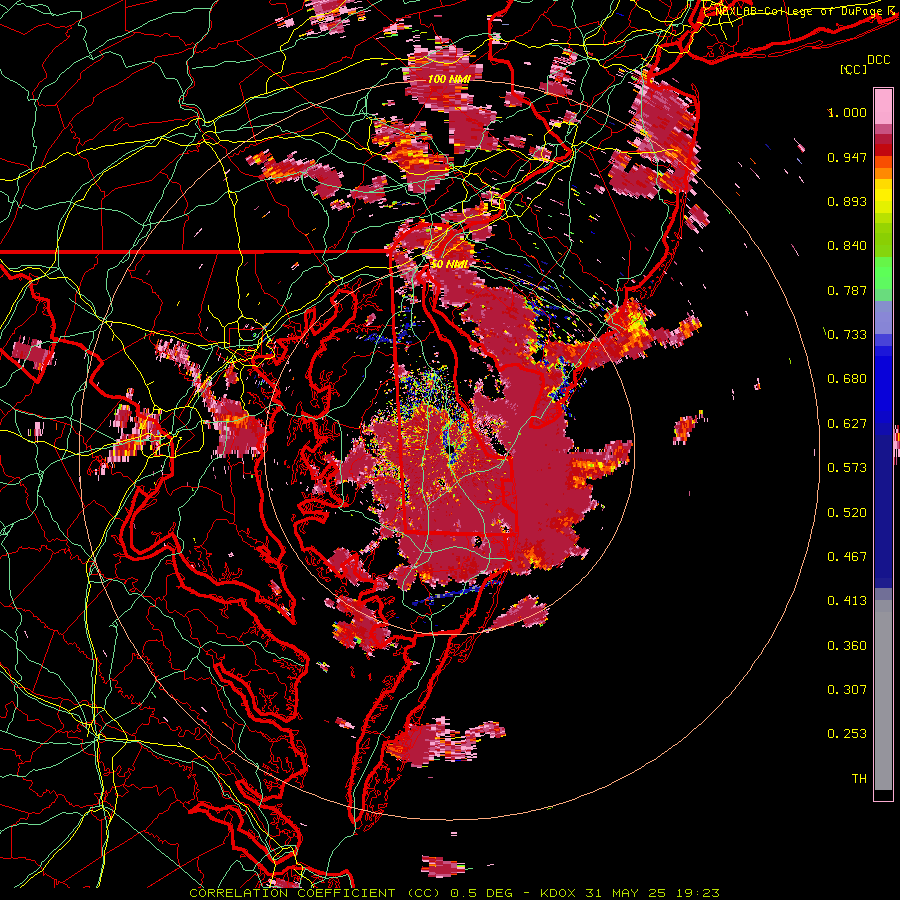Select the 0.413 legend label
Viewport: 900px width, 900px height.
click(847, 601)
